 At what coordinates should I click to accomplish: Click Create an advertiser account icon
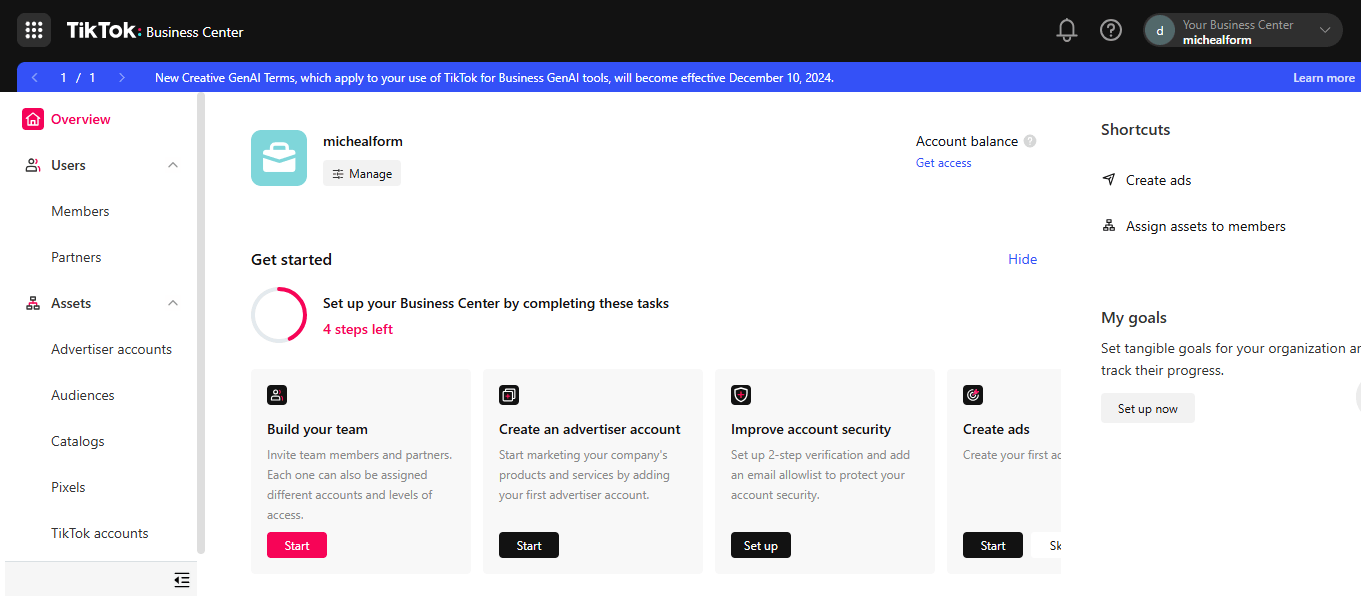509,395
